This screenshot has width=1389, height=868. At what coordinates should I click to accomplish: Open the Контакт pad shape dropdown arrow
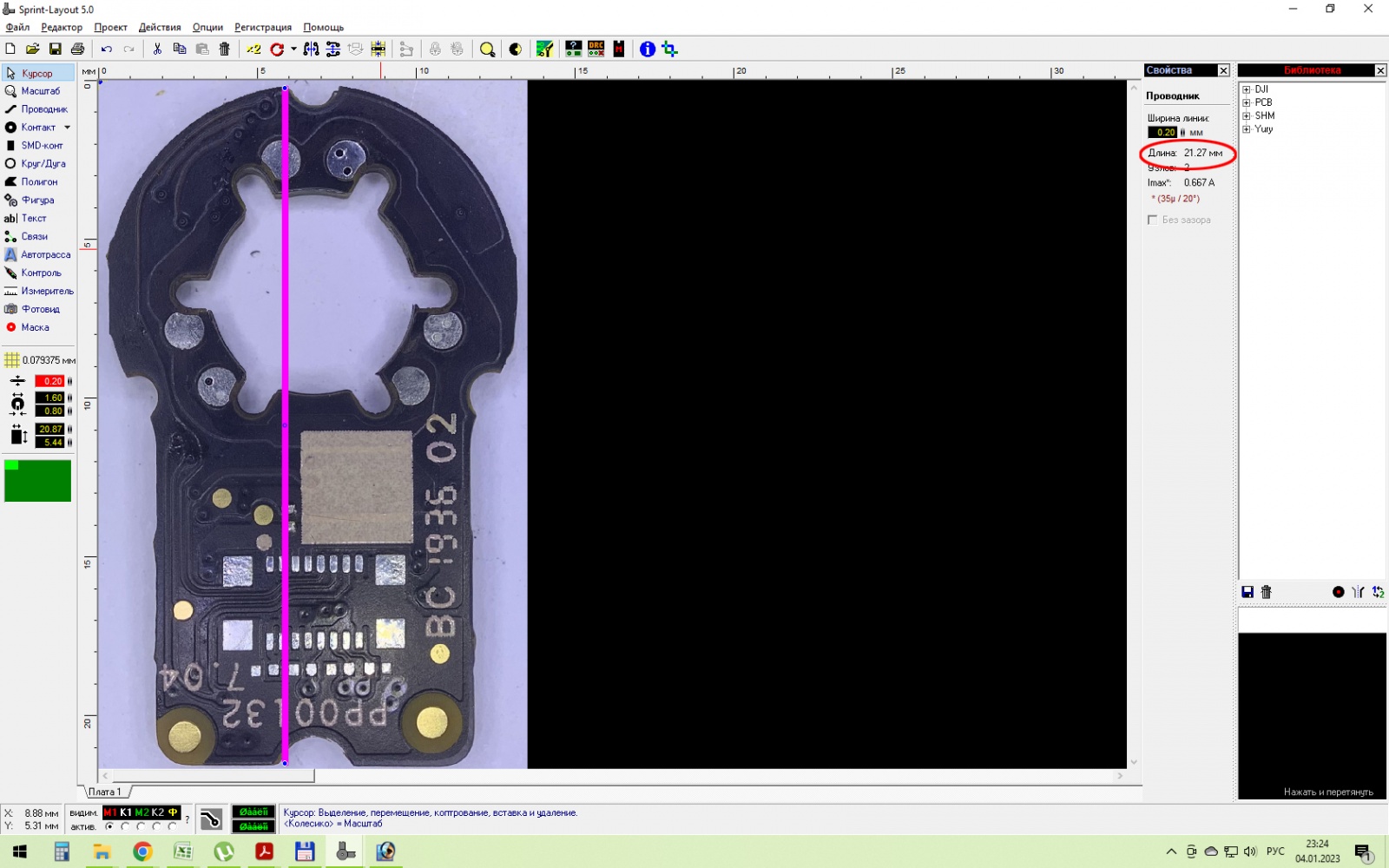tap(68, 128)
